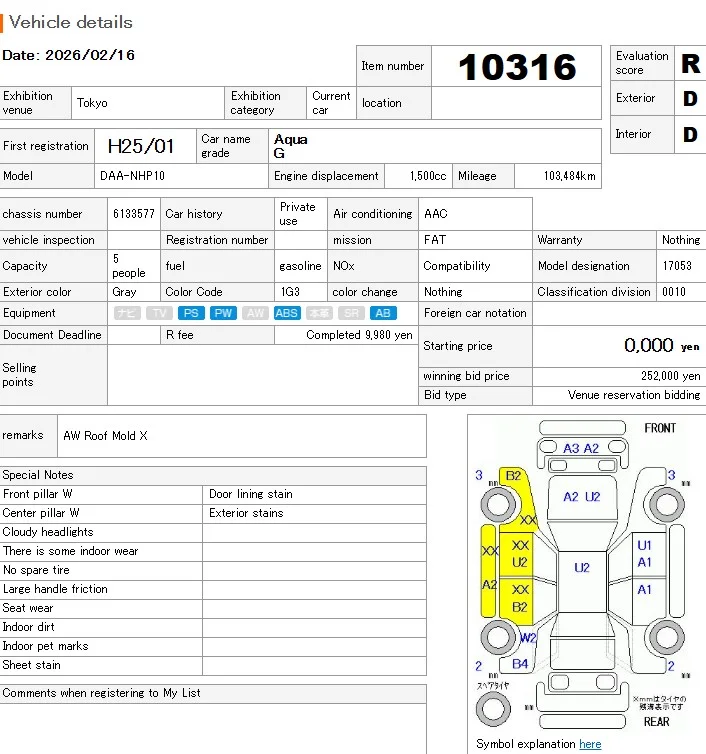The height and width of the screenshot is (754, 706).
Task: Click the damage diagram's front left wheel
Action: [498, 505]
